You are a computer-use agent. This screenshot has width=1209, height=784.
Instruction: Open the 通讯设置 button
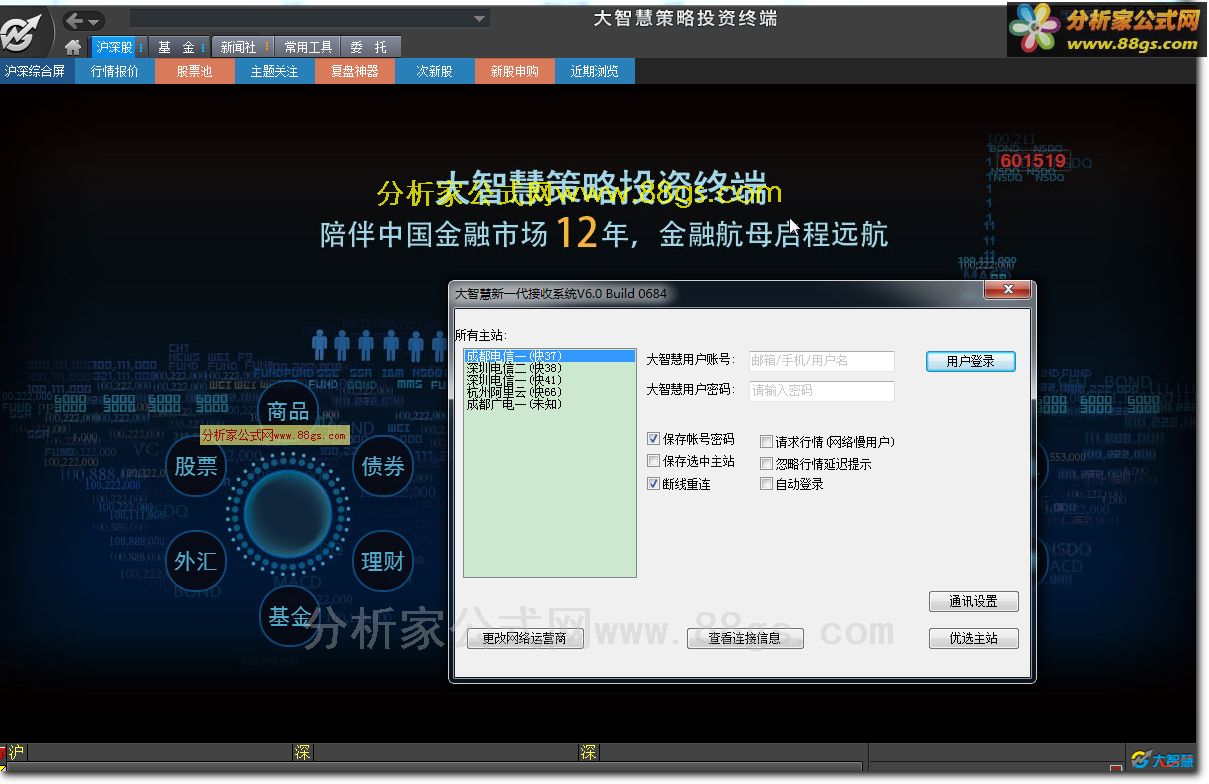(973, 601)
